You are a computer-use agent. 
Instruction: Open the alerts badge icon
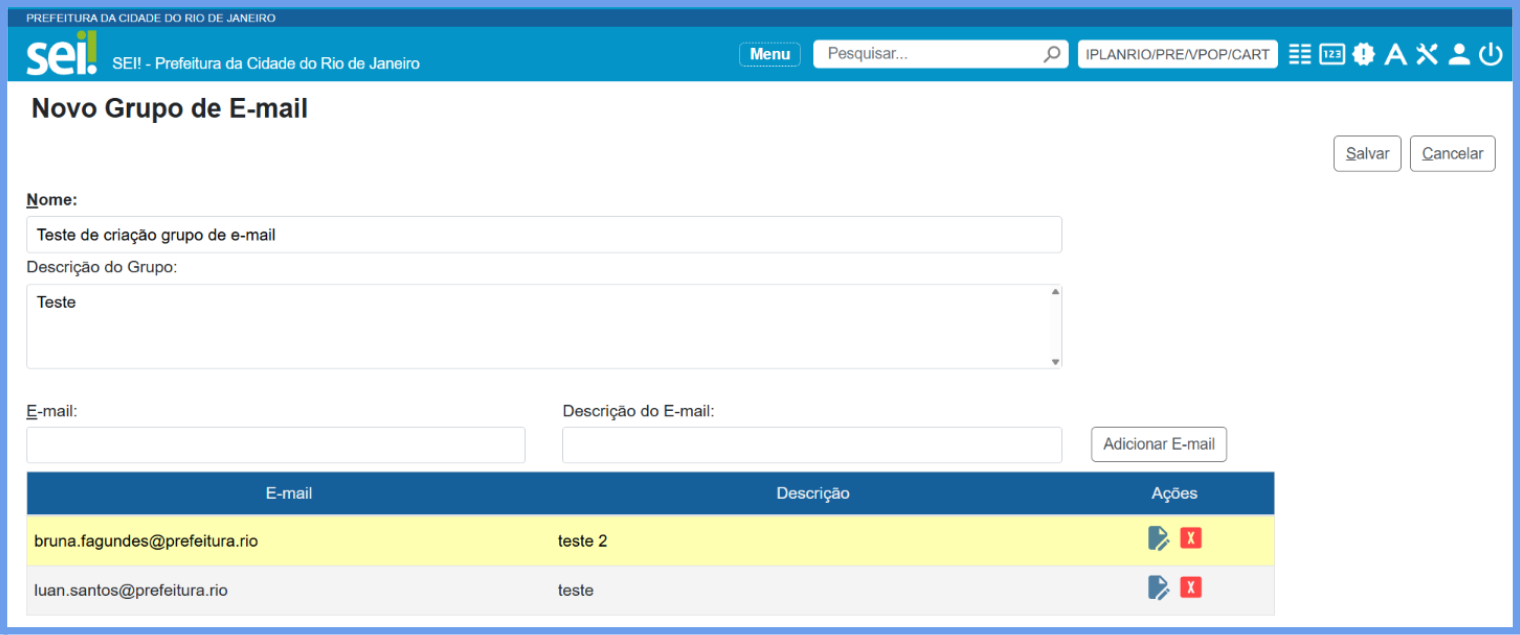point(1364,54)
